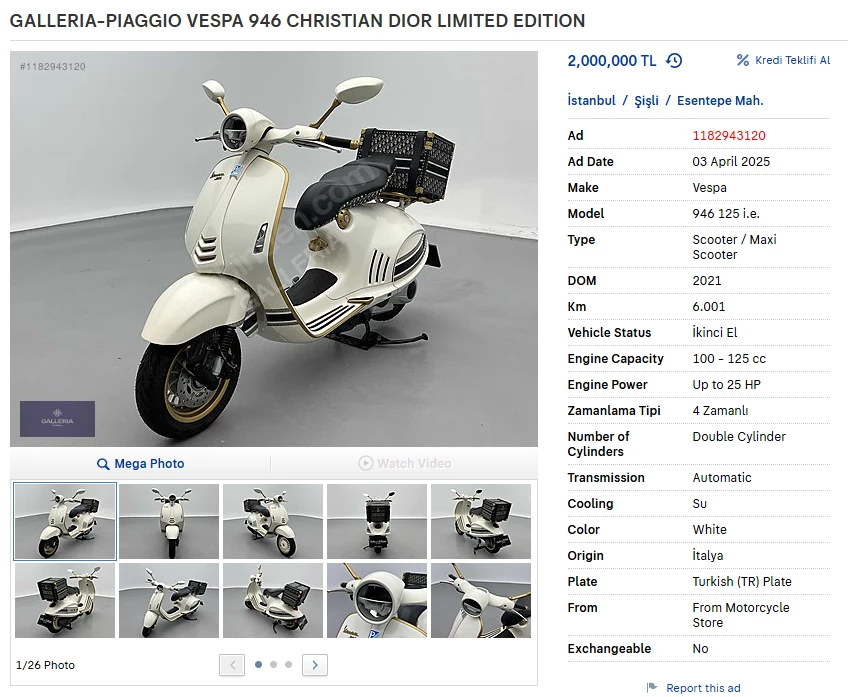The height and width of the screenshot is (697, 848).
Task: Click the Mega Photo magnifier icon
Action: point(103,464)
